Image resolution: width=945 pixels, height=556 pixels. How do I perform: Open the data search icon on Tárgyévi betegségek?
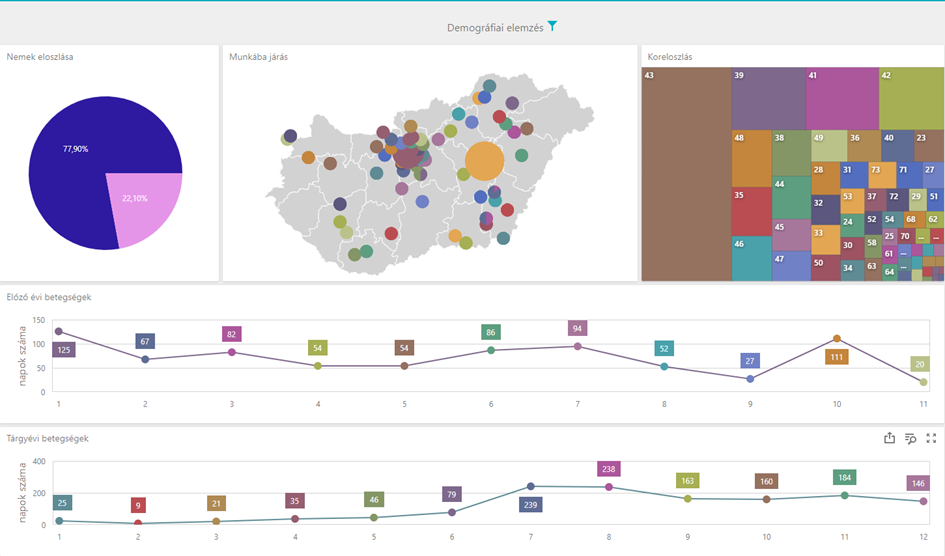911,439
